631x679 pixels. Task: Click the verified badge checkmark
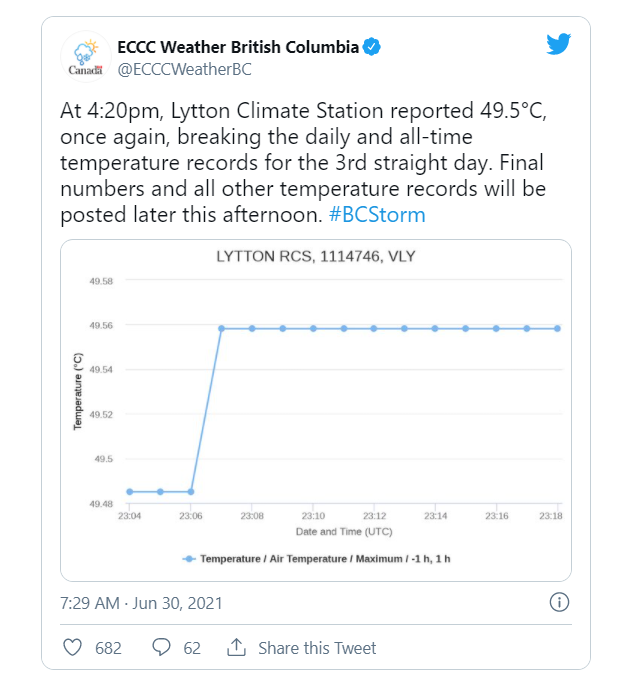coord(370,46)
